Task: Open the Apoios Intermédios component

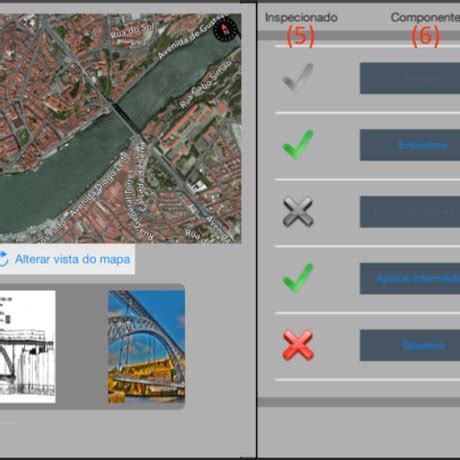Action: tap(410, 278)
